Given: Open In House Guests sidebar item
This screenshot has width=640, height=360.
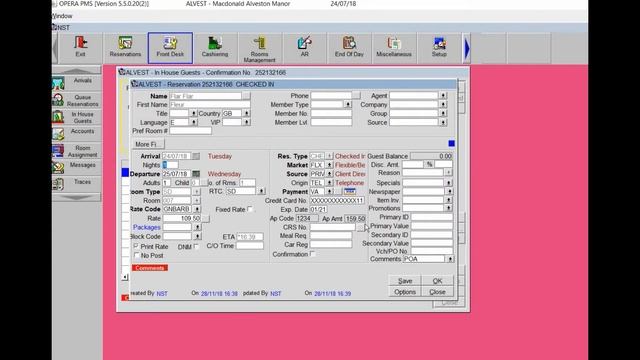Looking at the screenshot, I should pyautogui.click(x=77, y=118).
